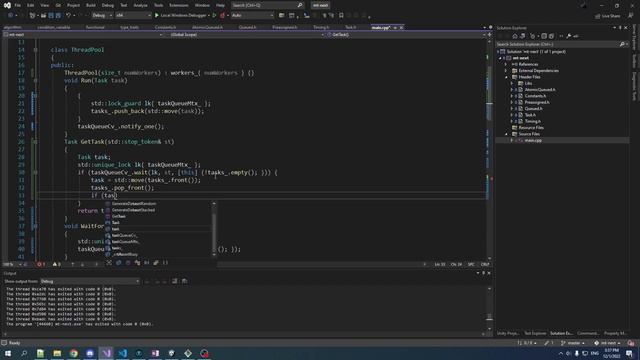The image size is (640, 360).
Task: Click the Solution Explorer properties wrench icon
Action: click(569, 36)
